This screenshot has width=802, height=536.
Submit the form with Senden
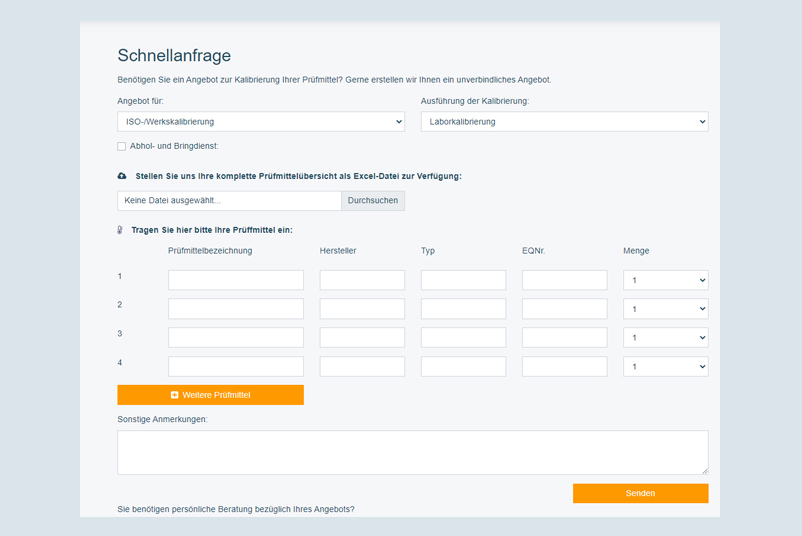(640, 493)
